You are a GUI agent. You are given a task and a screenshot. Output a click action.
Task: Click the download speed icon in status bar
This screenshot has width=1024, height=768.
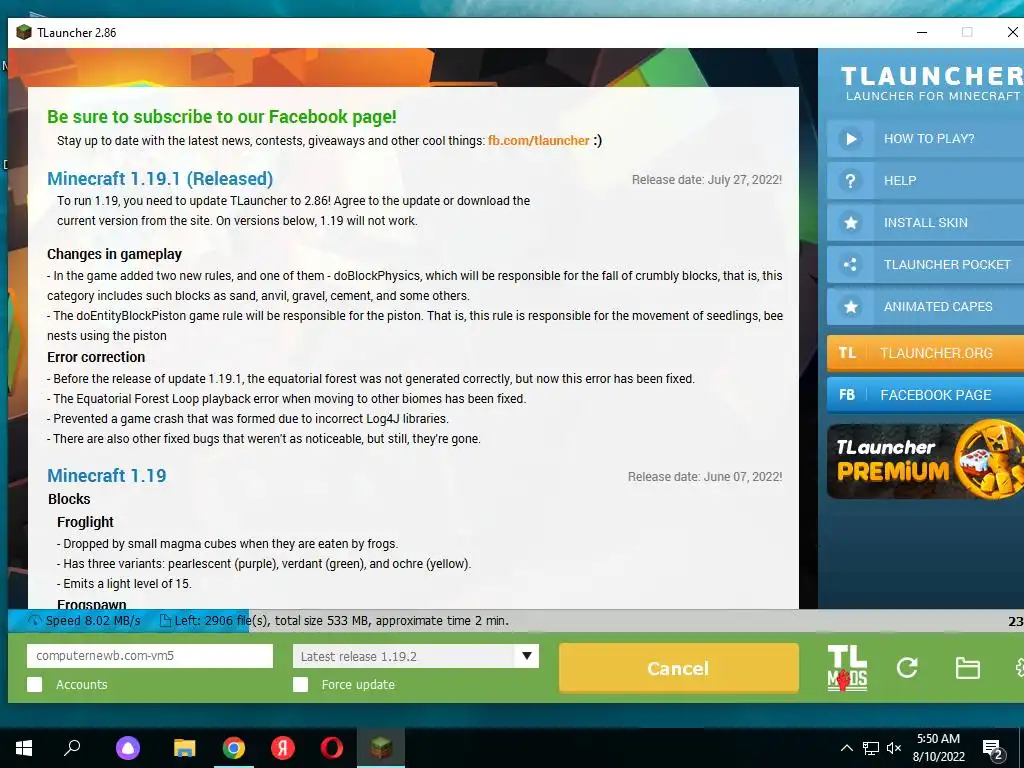tap(35, 621)
